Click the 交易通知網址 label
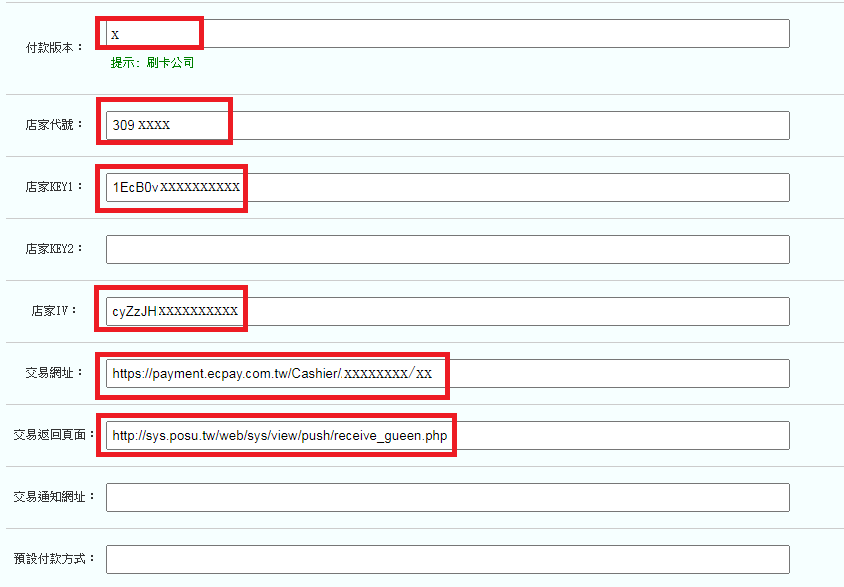 [54, 497]
